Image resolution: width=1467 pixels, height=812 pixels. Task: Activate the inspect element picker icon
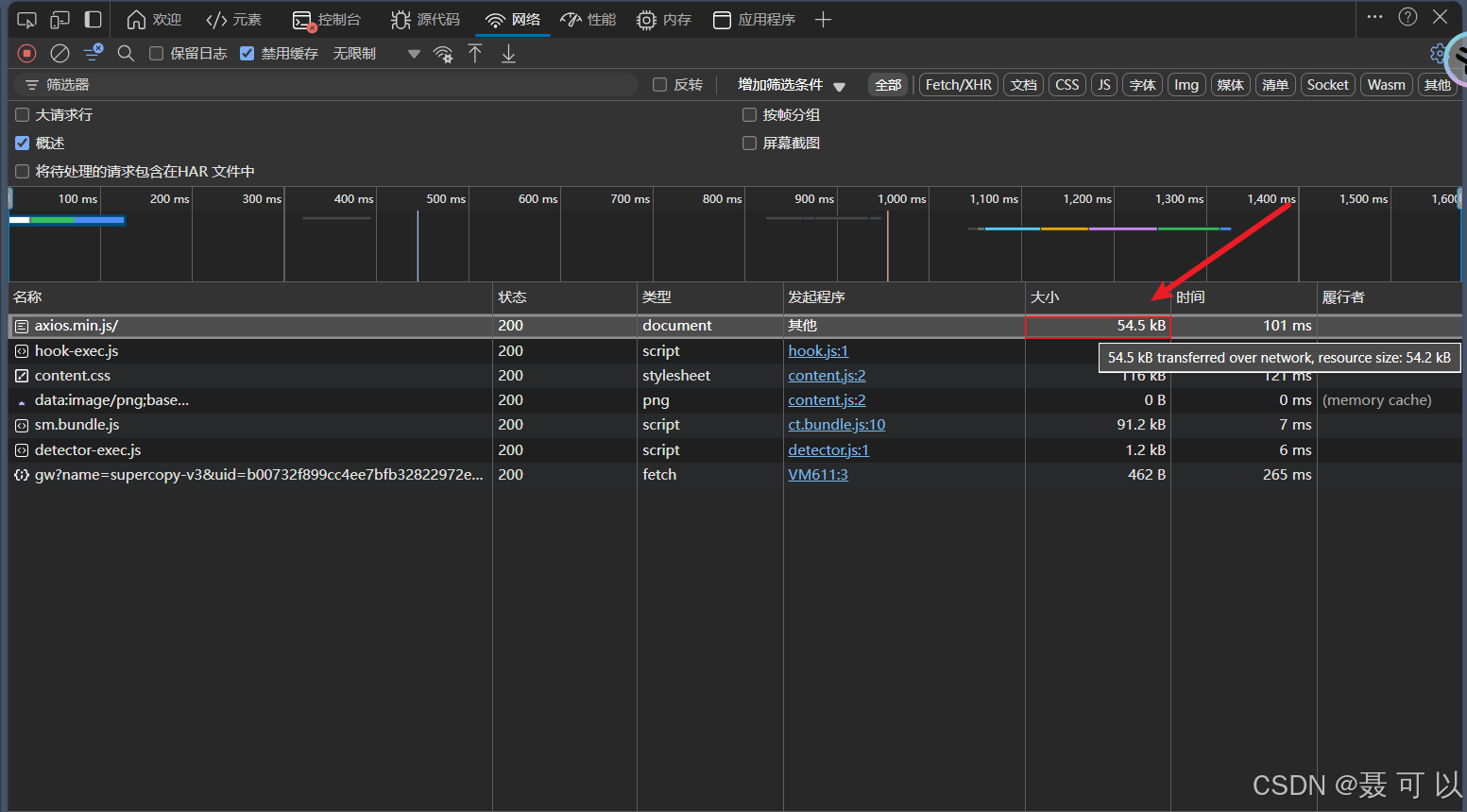point(26,20)
